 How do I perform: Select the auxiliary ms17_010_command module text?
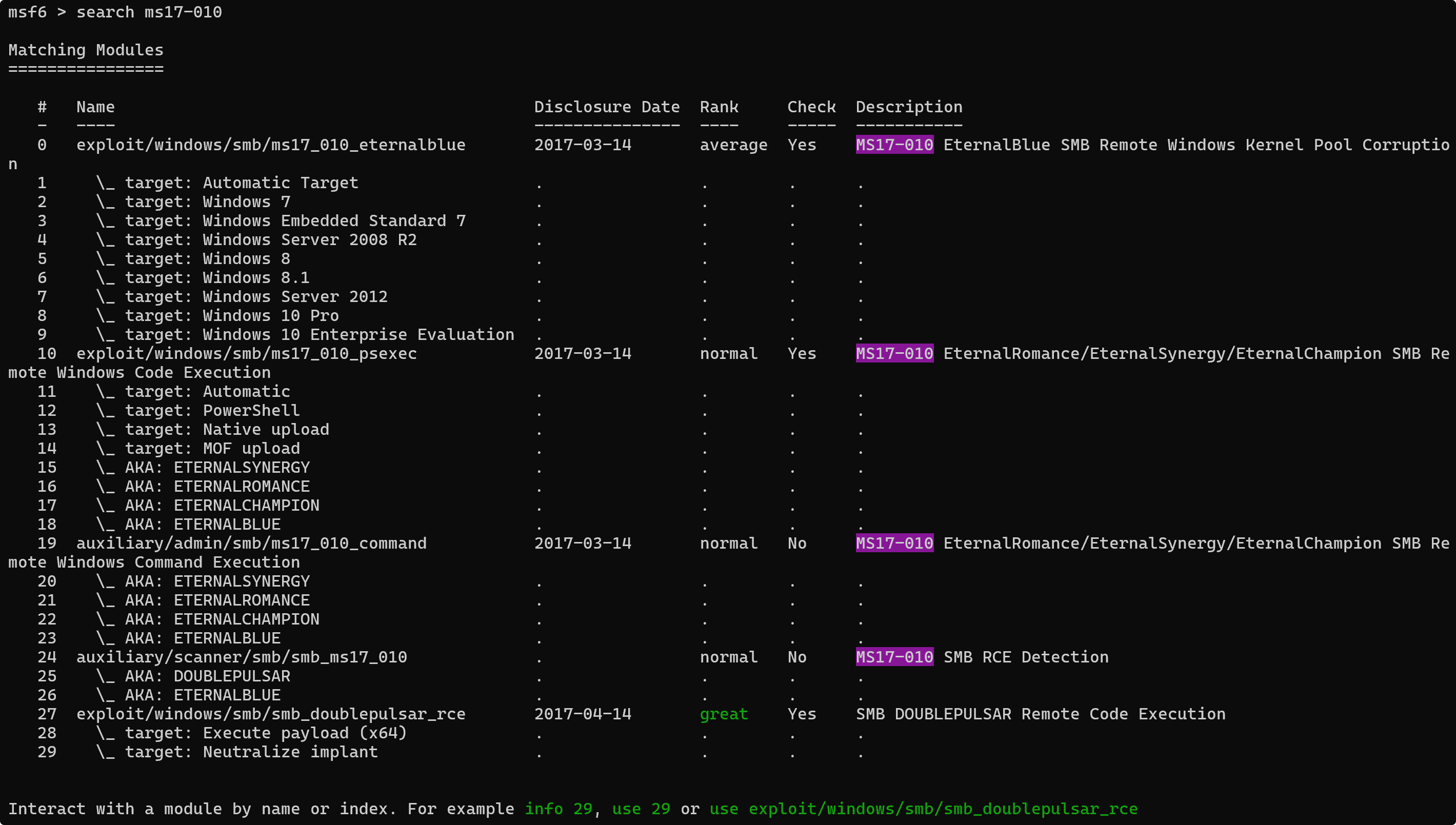click(251, 544)
